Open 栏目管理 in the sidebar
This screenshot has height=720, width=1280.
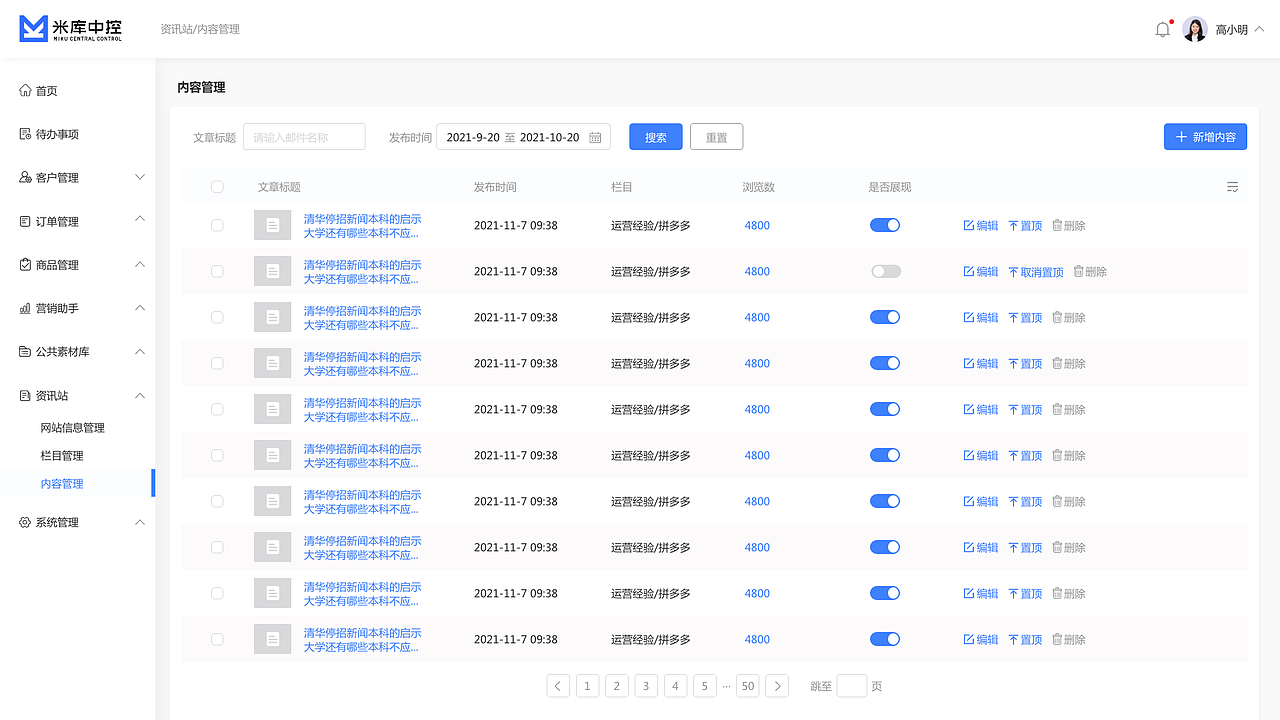pos(62,456)
